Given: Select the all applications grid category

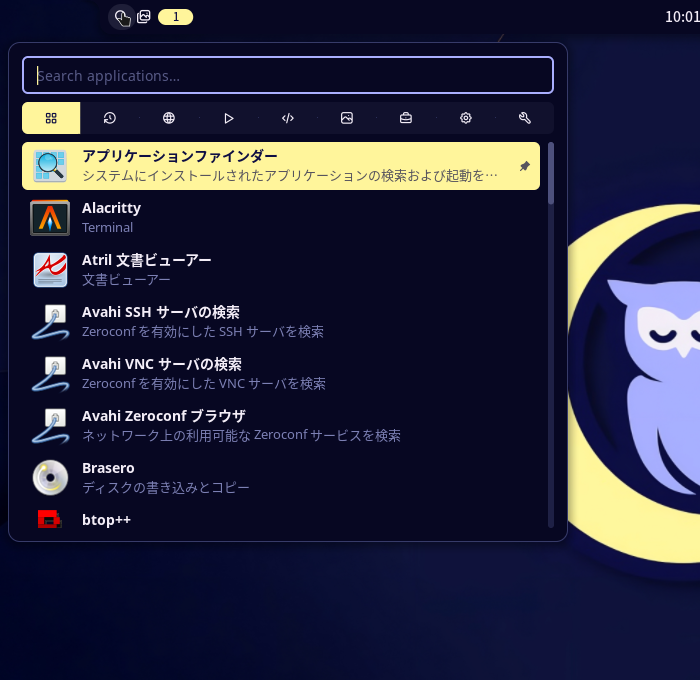Looking at the screenshot, I should (51, 118).
